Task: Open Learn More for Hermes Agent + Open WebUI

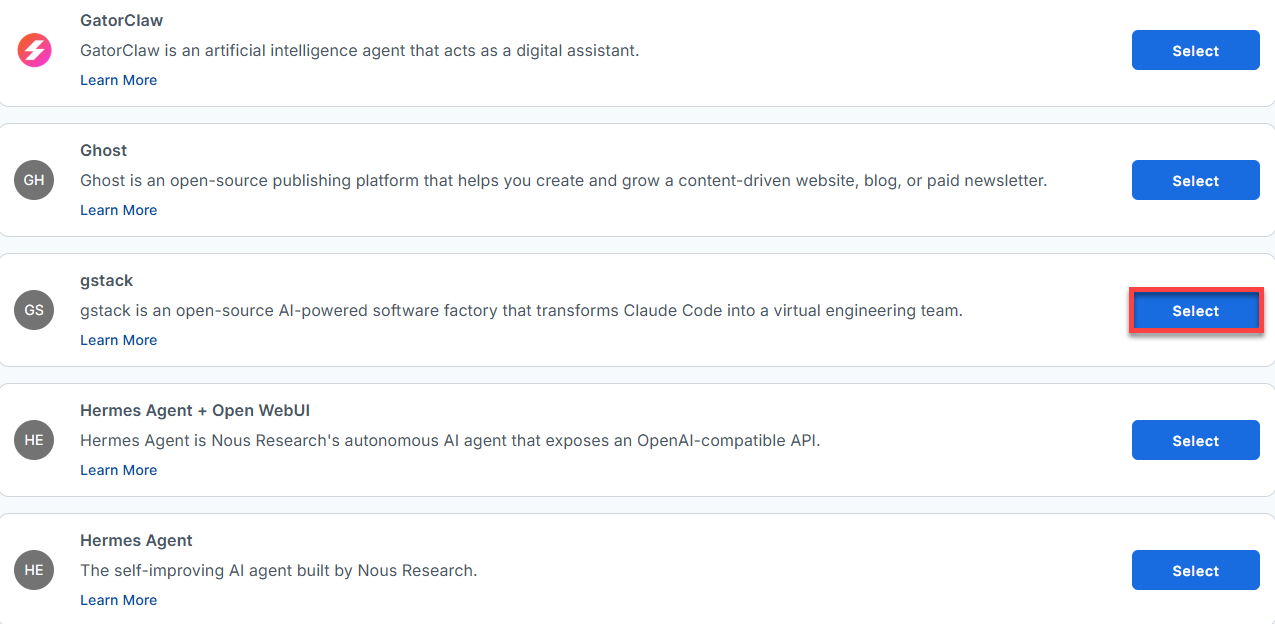Action: click(118, 470)
